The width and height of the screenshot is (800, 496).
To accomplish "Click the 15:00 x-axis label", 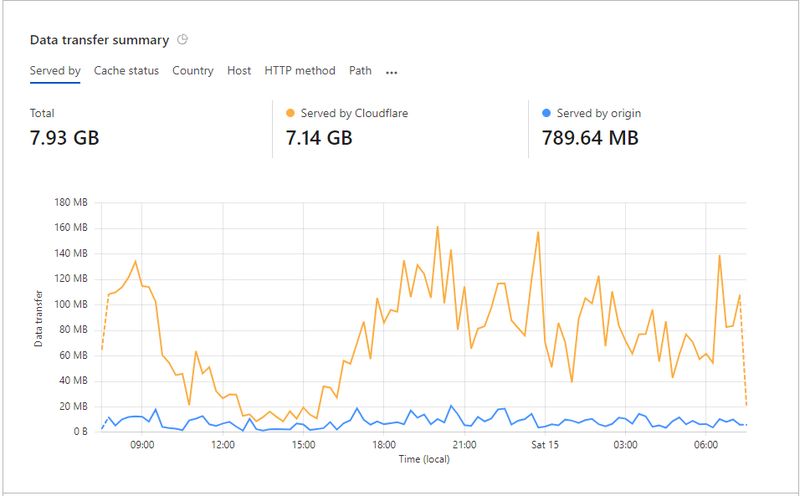I will pyautogui.click(x=303, y=444).
